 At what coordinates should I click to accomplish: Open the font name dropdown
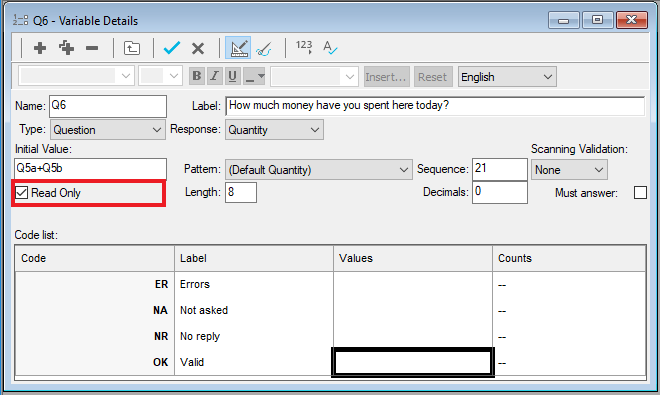(x=76, y=76)
